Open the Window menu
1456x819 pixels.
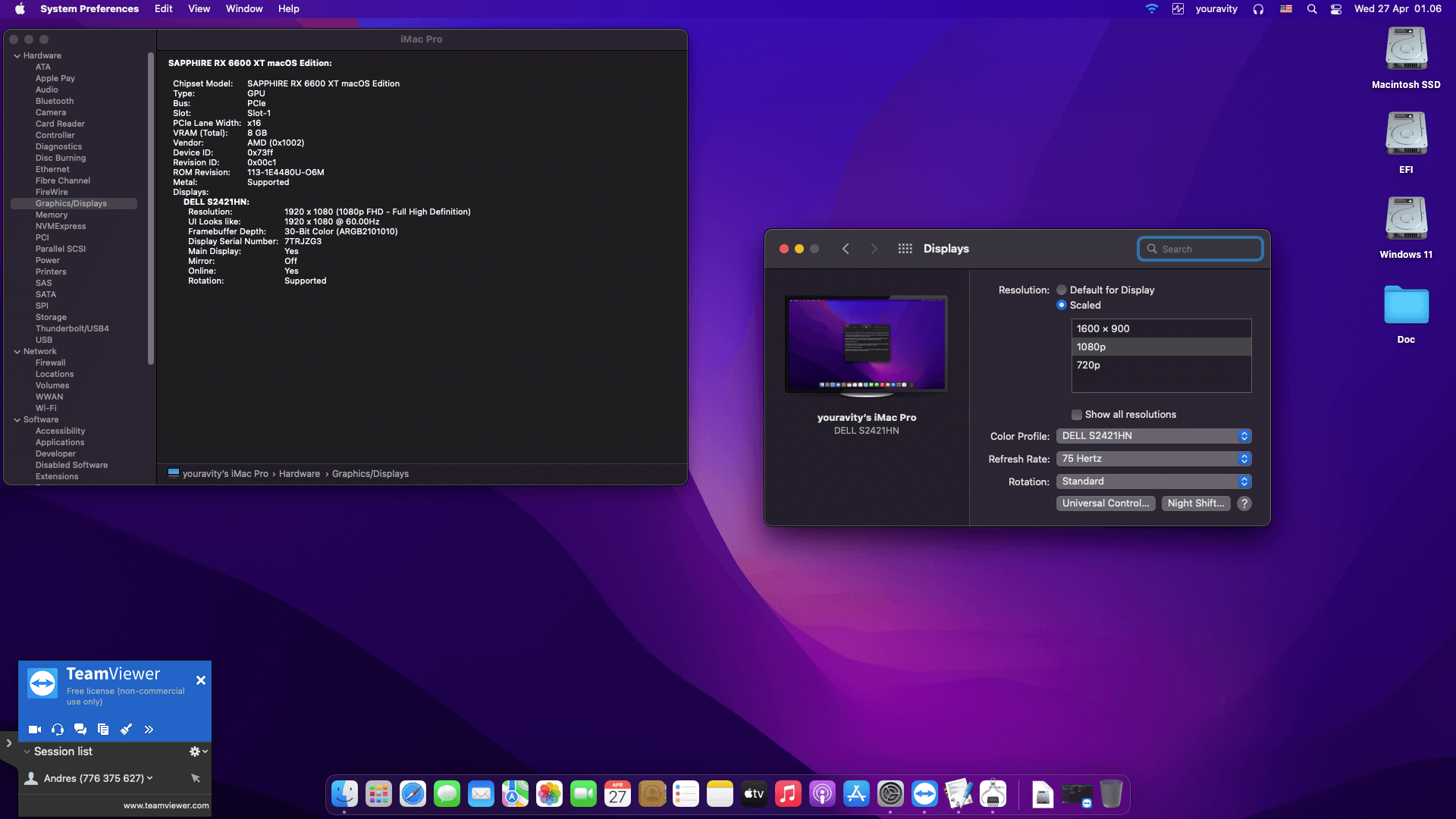tap(244, 9)
